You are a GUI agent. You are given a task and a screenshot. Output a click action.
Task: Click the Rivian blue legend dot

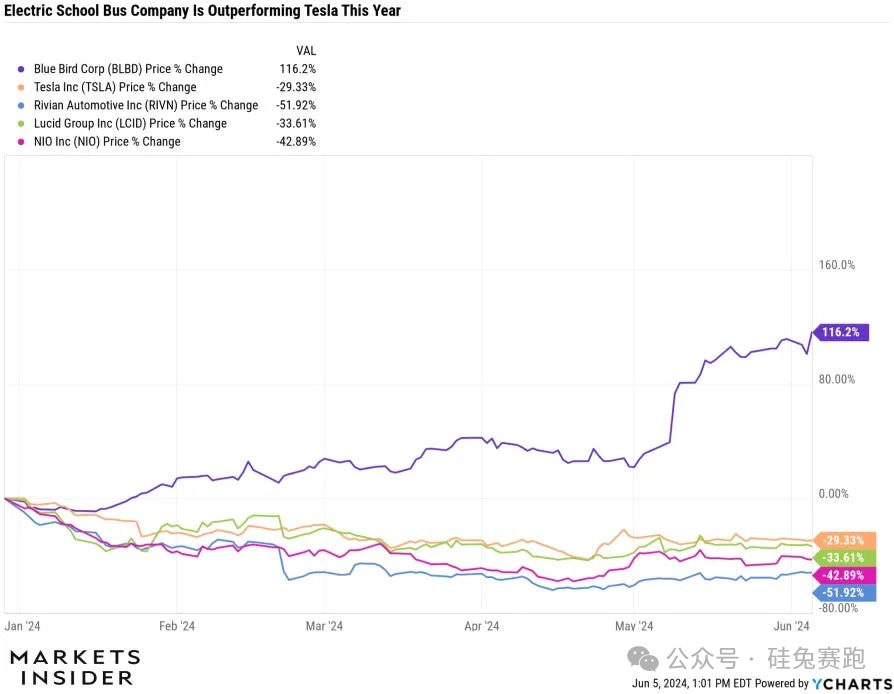pos(22,105)
